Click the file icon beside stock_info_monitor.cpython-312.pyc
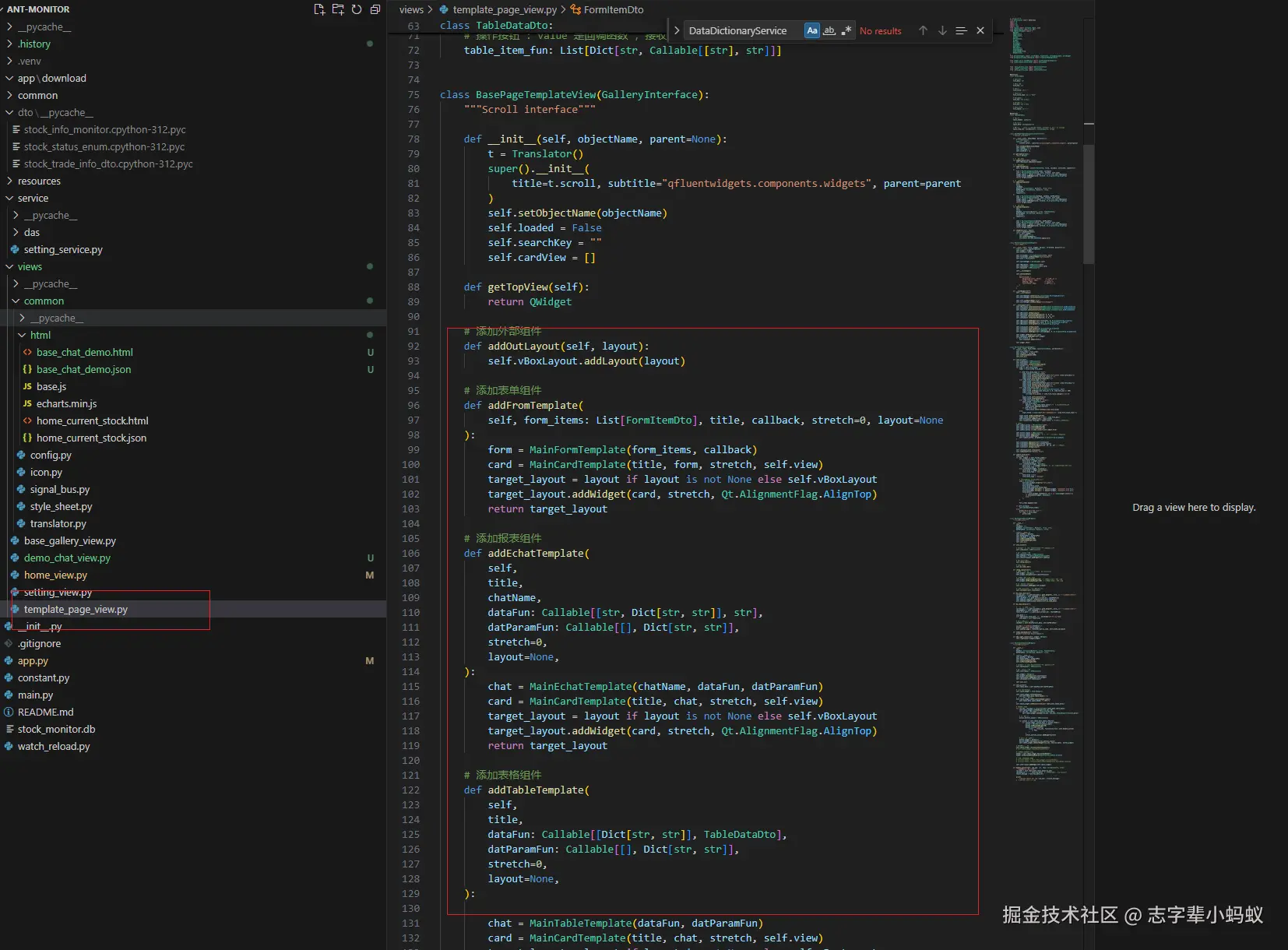 pos(16,129)
